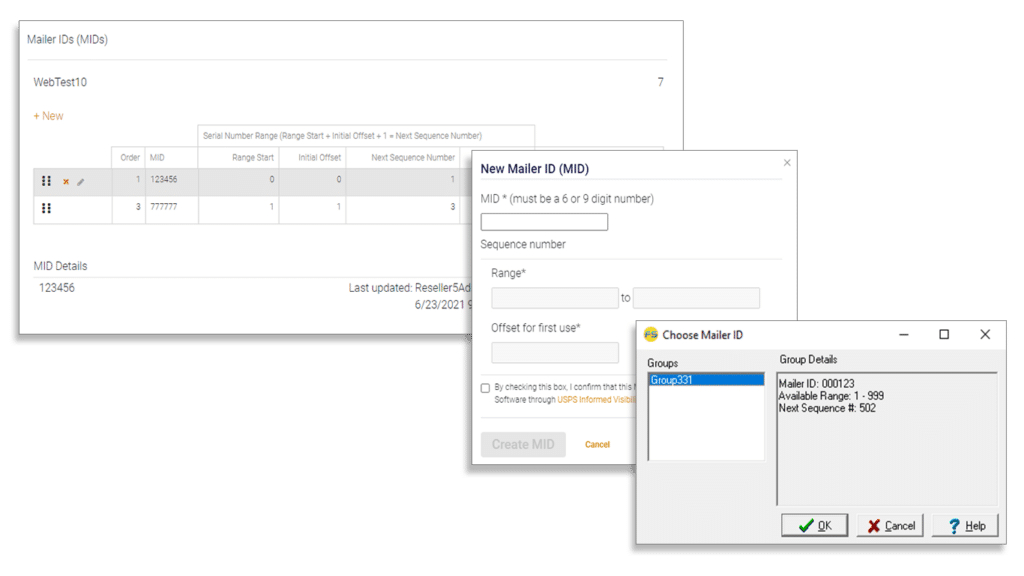Click the drag handle on the 123456 row
Image resolution: width=1024 pixels, height=576 pixels.
(46, 181)
